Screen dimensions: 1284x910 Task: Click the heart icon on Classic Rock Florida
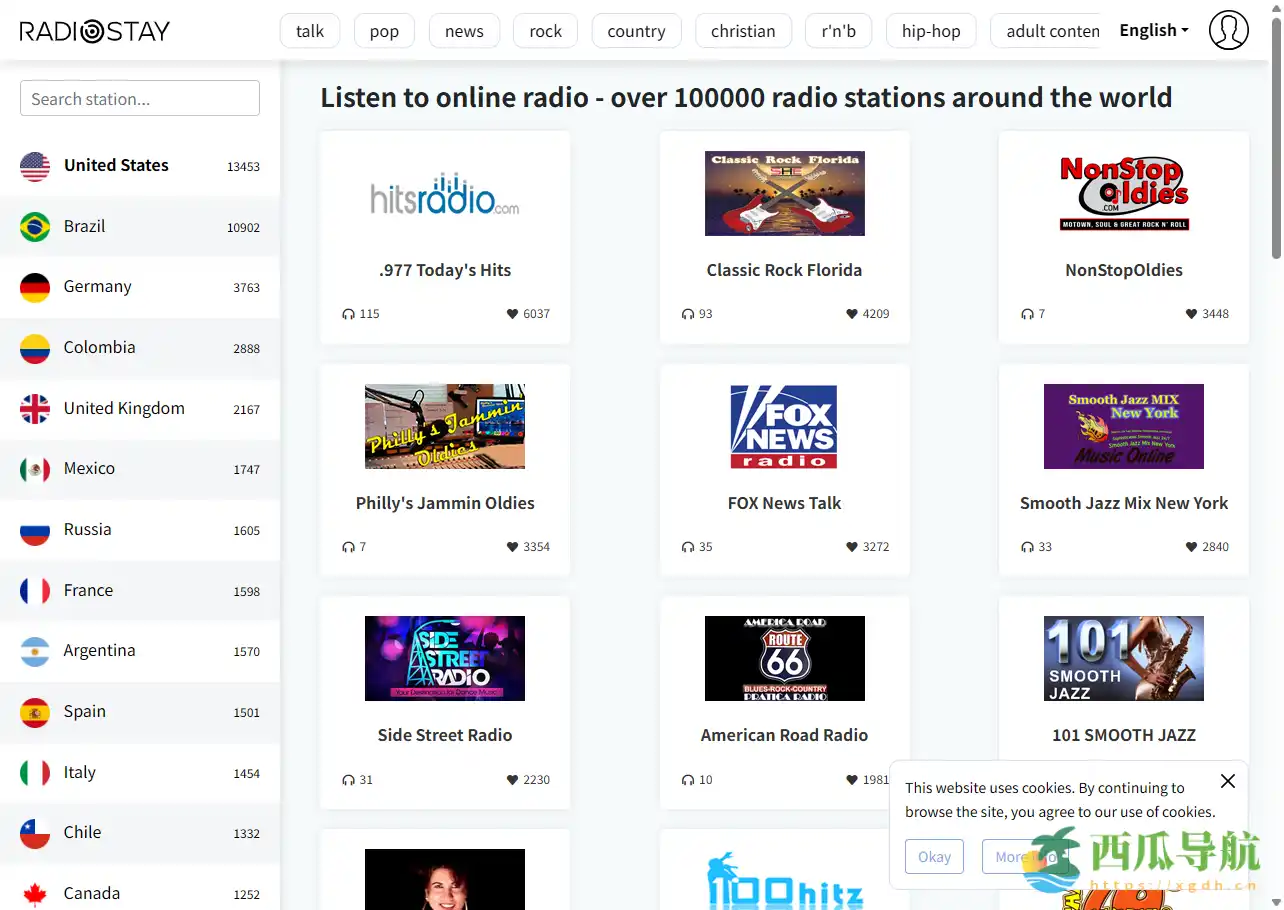click(852, 314)
